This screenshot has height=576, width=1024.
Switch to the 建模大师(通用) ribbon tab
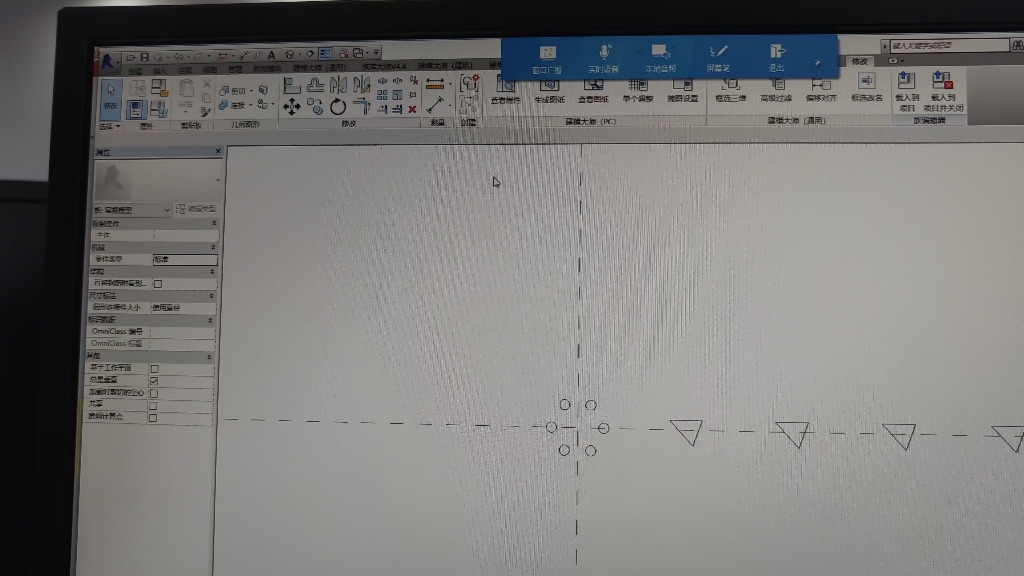tap(320, 68)
